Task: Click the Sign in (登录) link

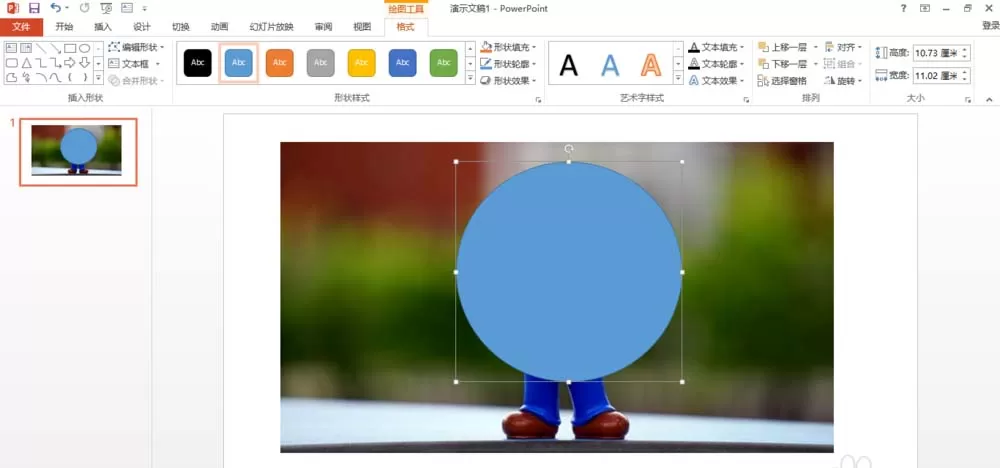Action: (990, 26)
